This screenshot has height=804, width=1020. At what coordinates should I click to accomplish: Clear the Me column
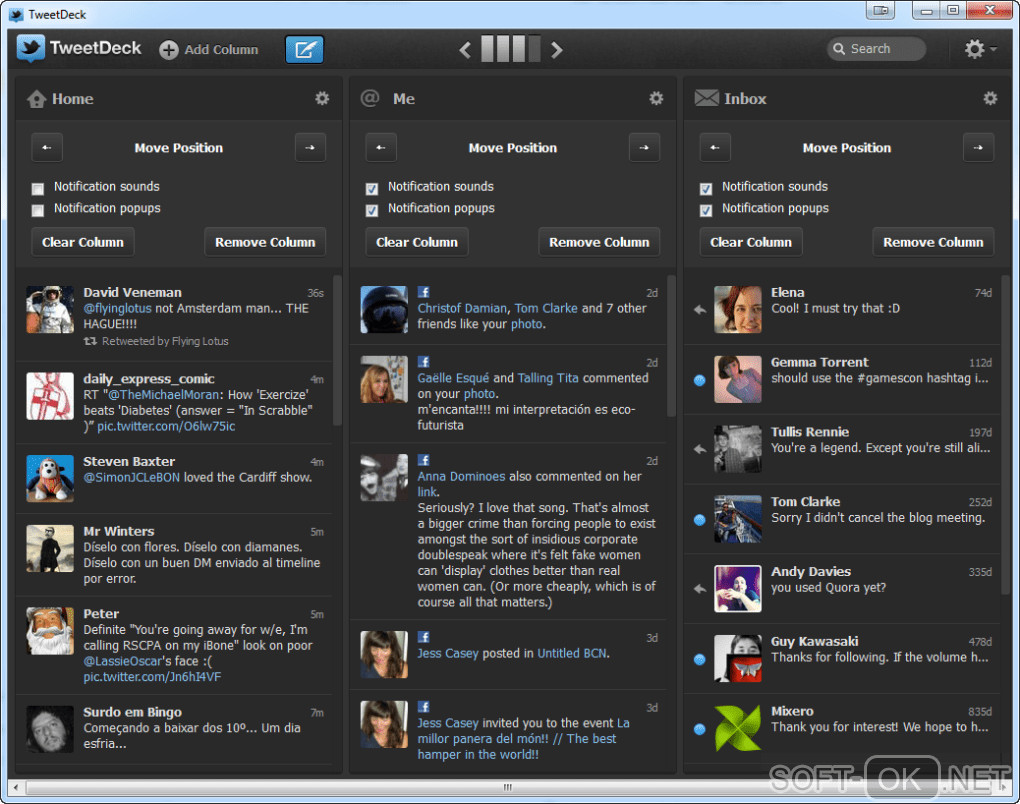[417, 242]
